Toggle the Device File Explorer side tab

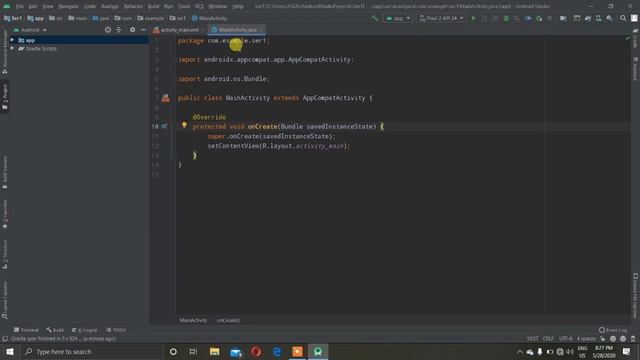[x=635, y=295]
